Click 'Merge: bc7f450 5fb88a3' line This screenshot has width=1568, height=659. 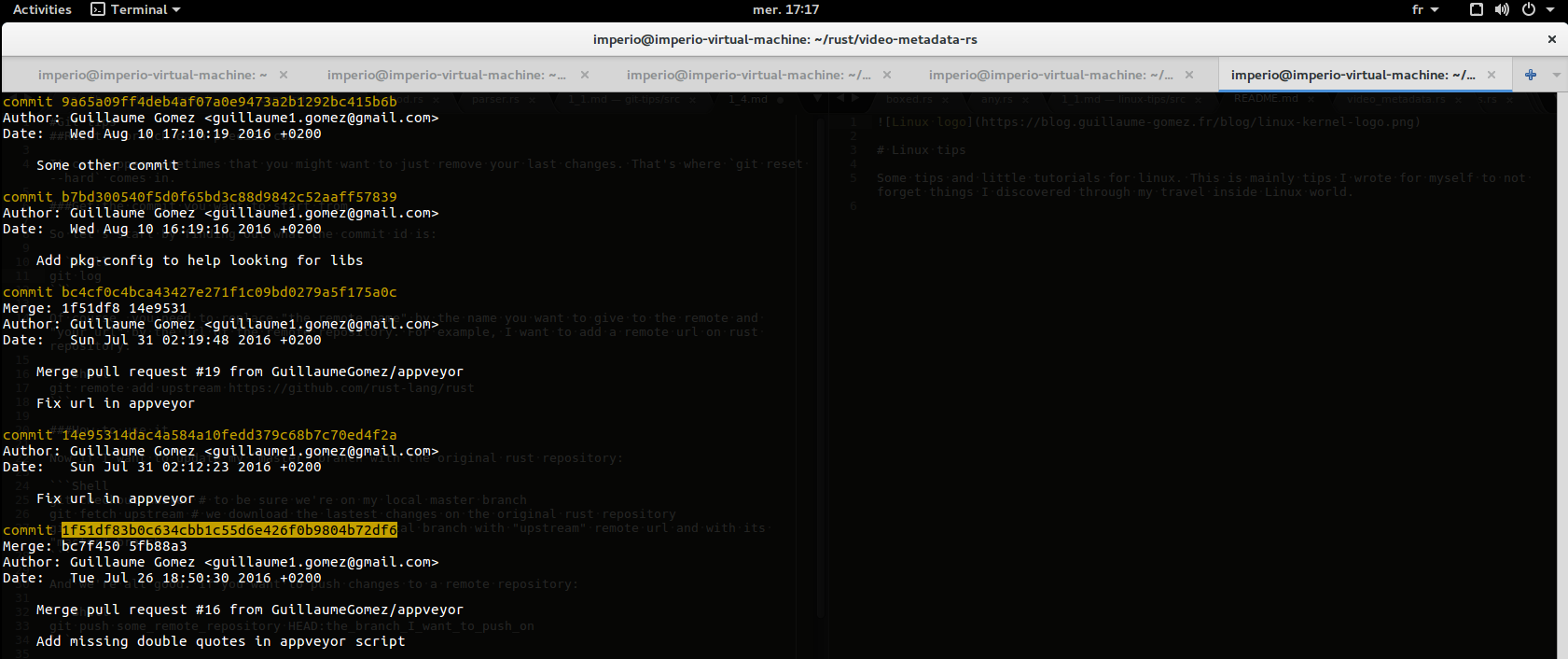coord(95,546)
